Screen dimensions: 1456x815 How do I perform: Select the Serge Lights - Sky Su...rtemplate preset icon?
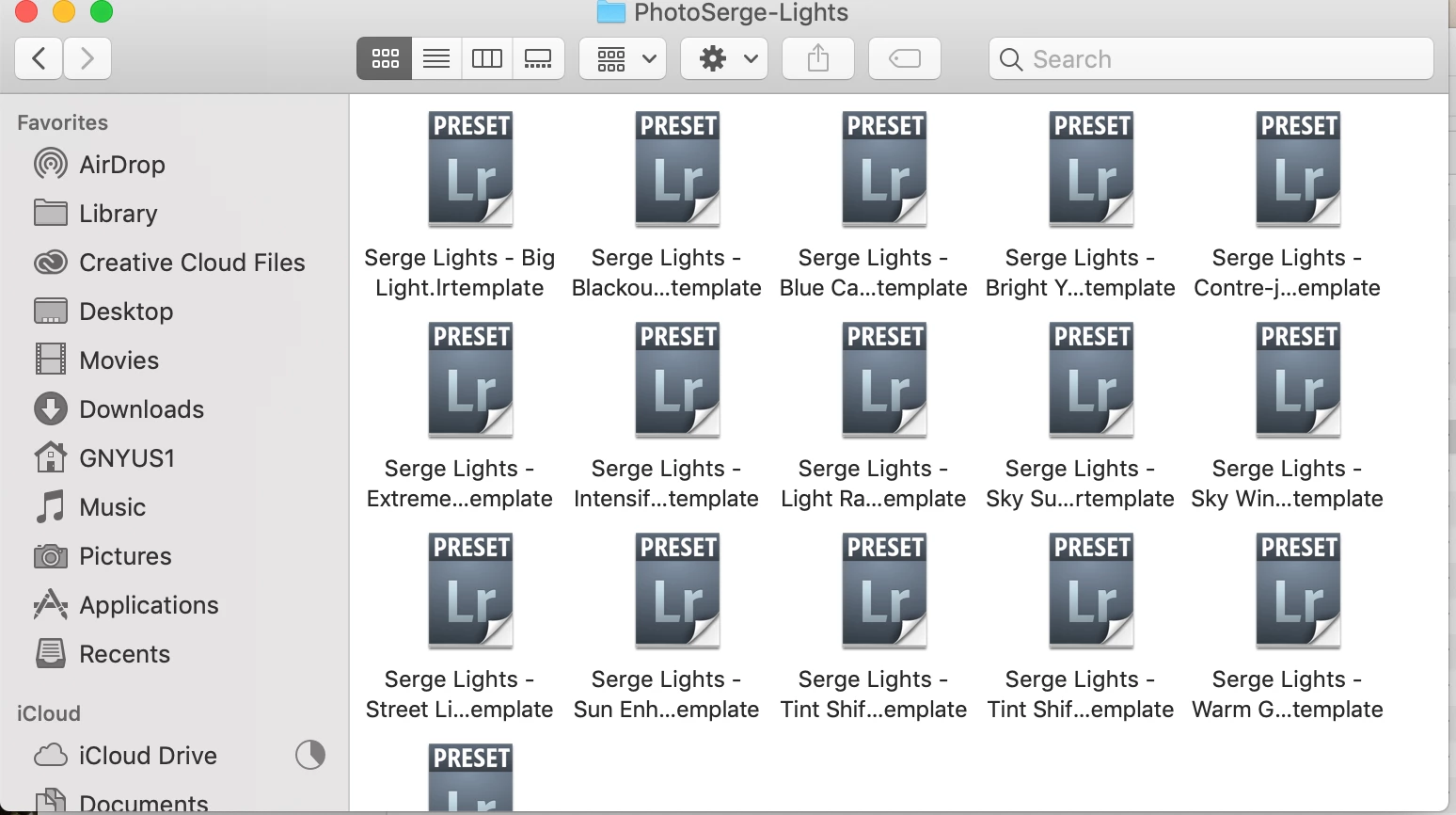(1091, 379)
